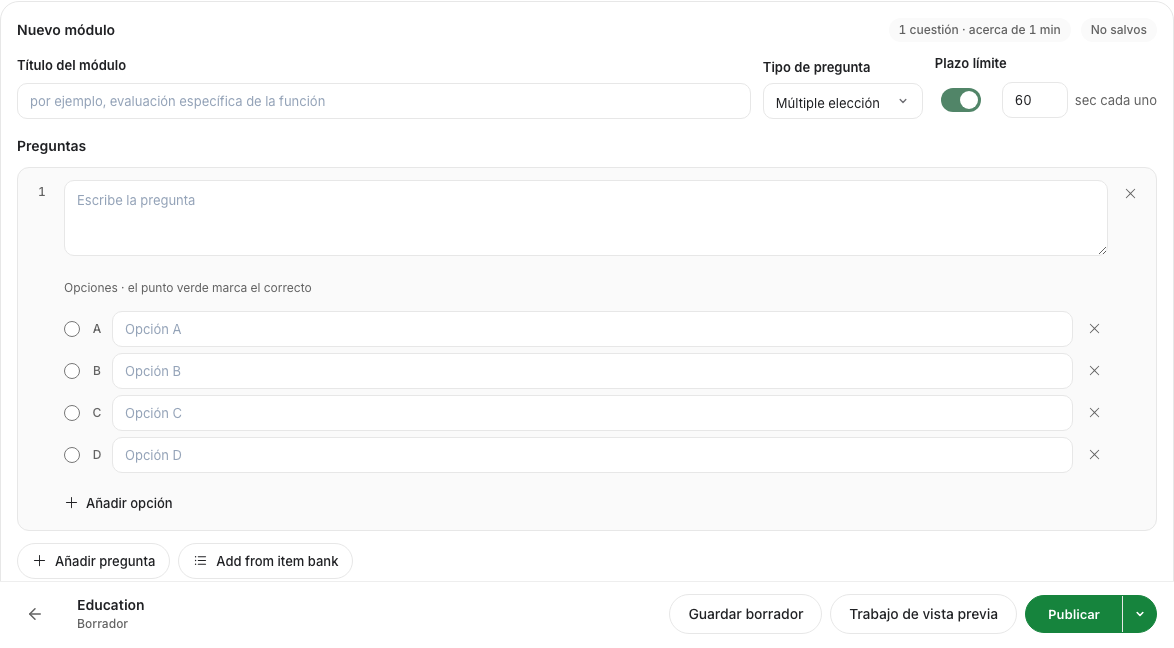This screenshot has height=648, width=1174.
Task: Click the Borrador status under Education
Action: (x=103, y=624)
